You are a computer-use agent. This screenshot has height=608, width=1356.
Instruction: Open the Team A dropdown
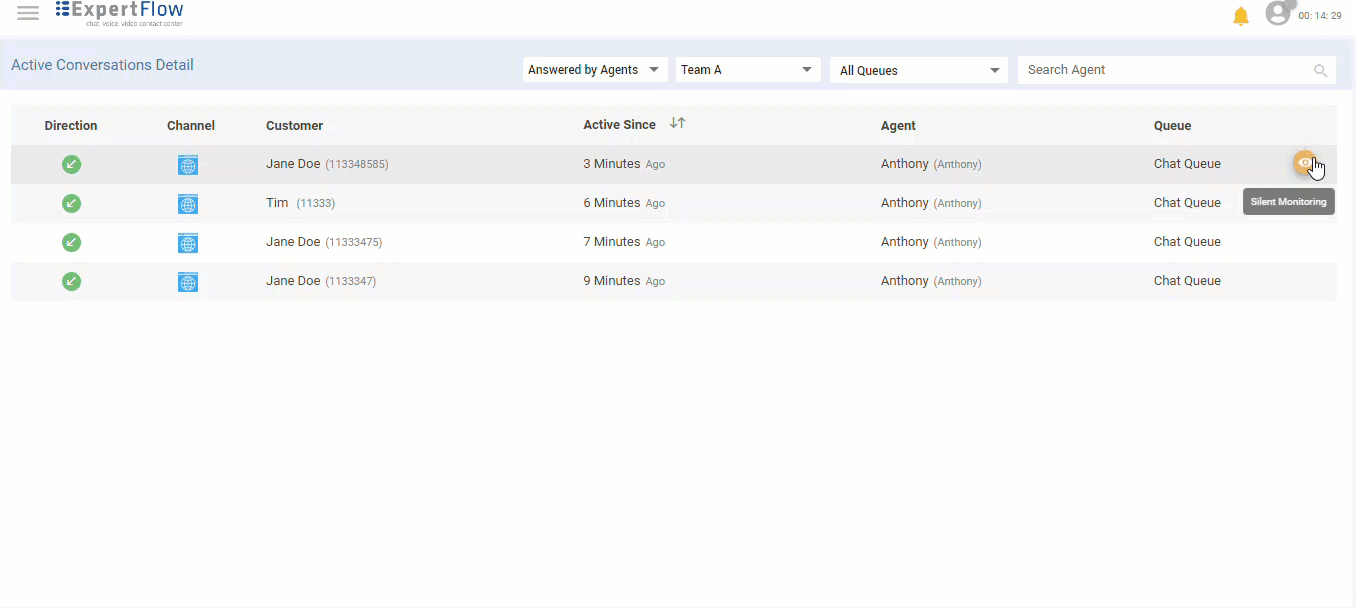[747, 70]
